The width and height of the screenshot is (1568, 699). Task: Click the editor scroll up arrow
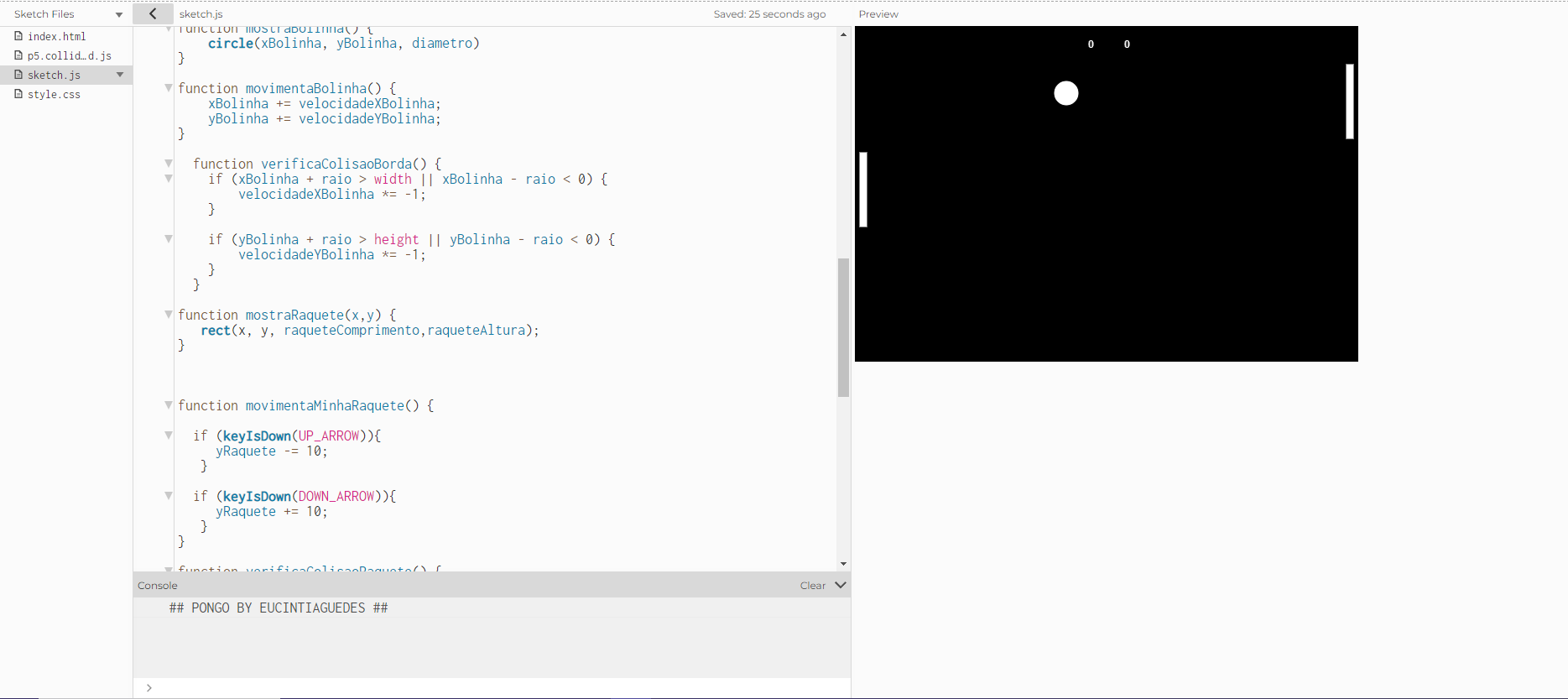click(843, 34)
